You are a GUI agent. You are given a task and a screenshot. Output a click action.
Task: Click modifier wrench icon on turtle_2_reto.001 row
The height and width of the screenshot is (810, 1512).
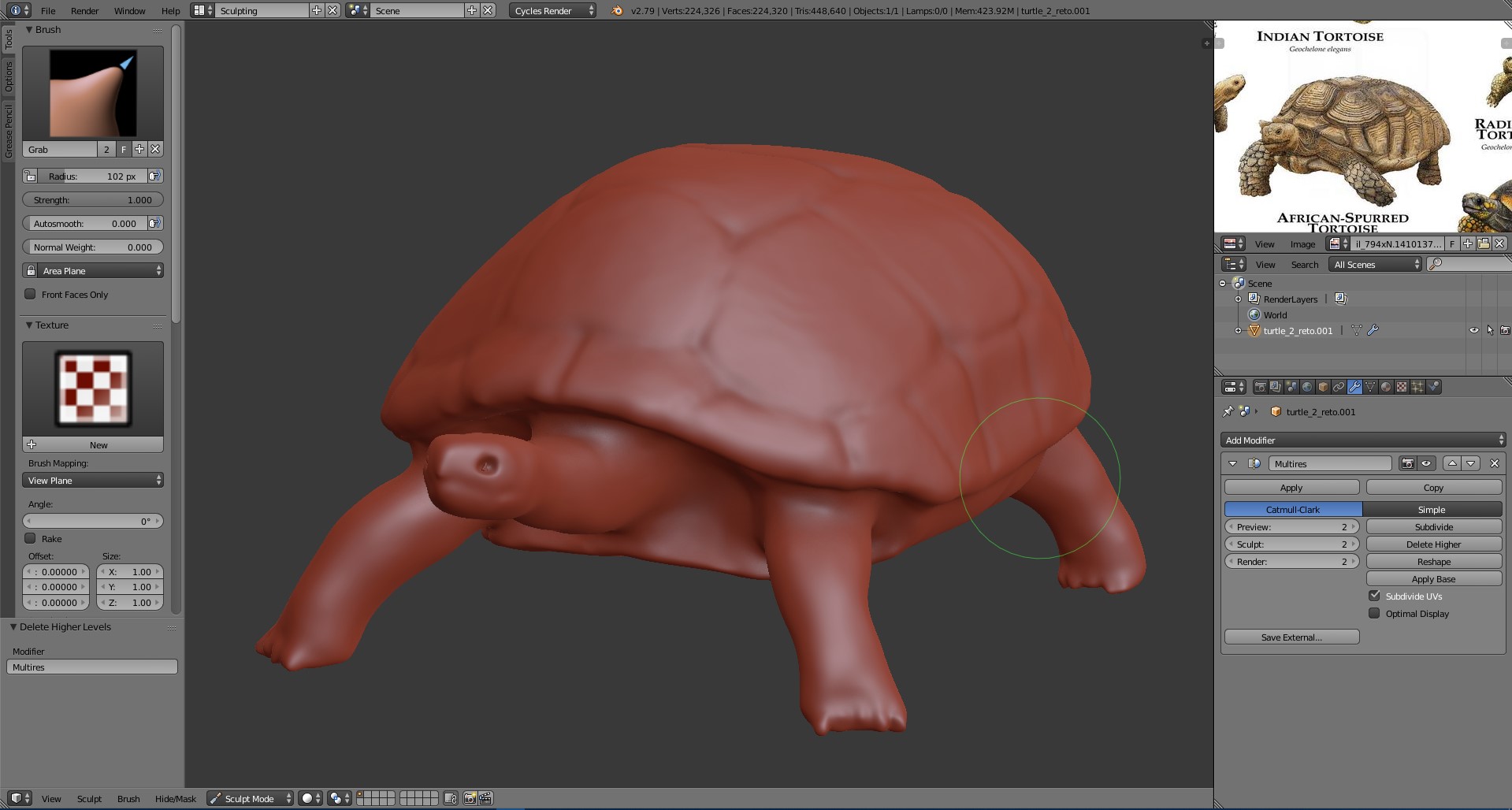click(1373, 330)
